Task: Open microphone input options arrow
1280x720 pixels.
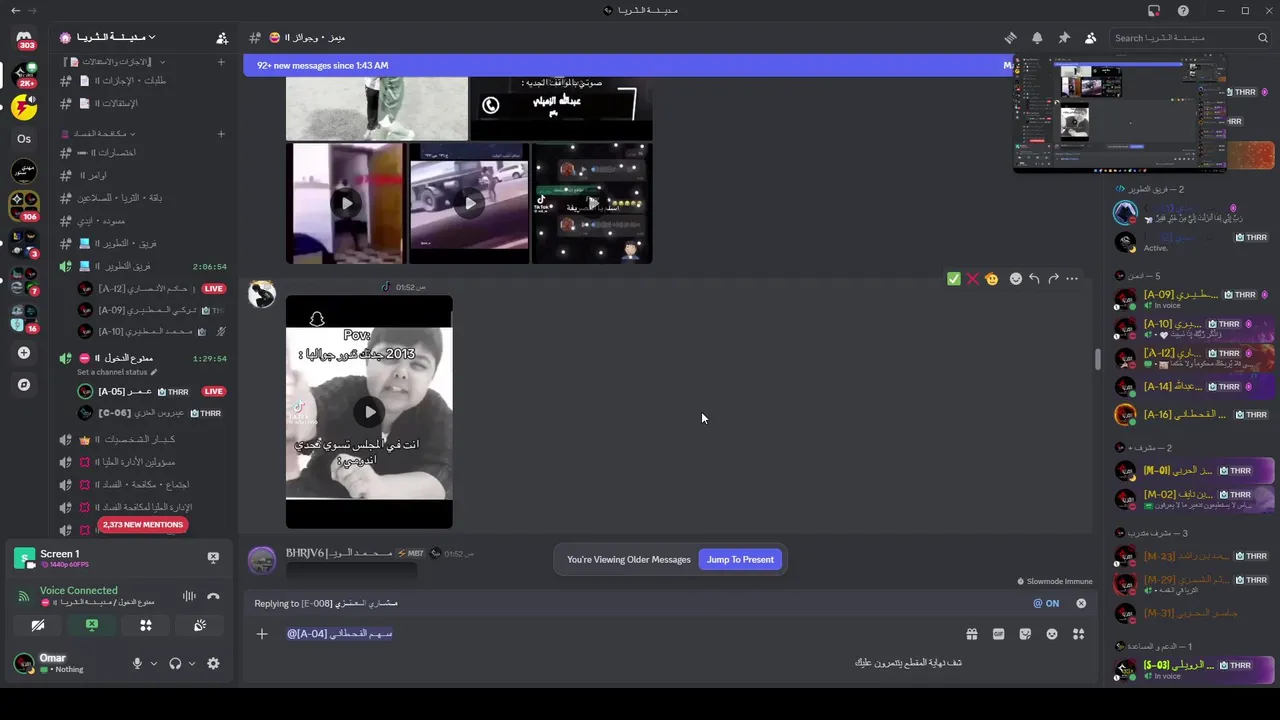Action: click(x=153, y=663)
